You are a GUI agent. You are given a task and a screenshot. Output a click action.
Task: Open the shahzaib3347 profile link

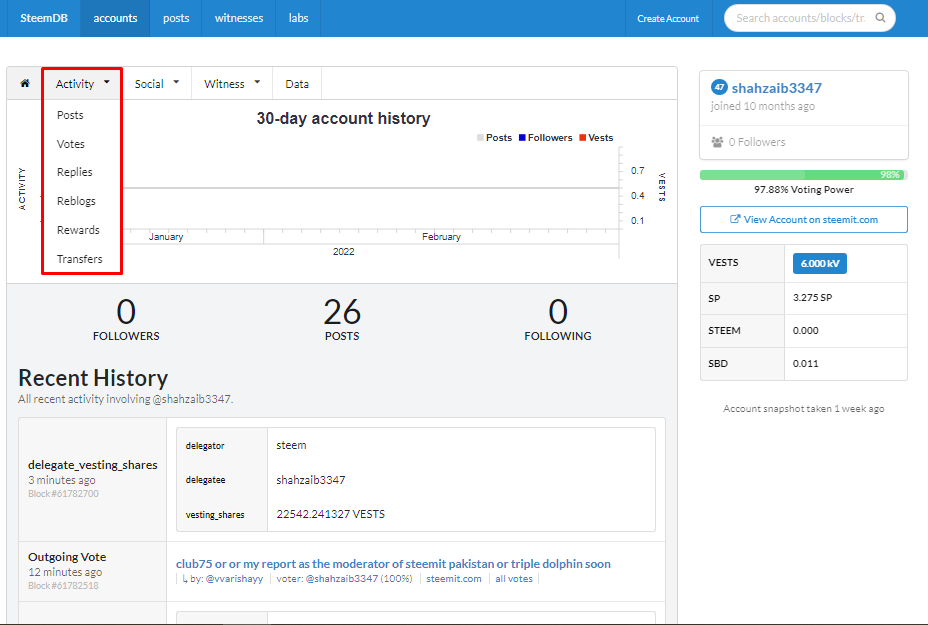pos(776,88)
